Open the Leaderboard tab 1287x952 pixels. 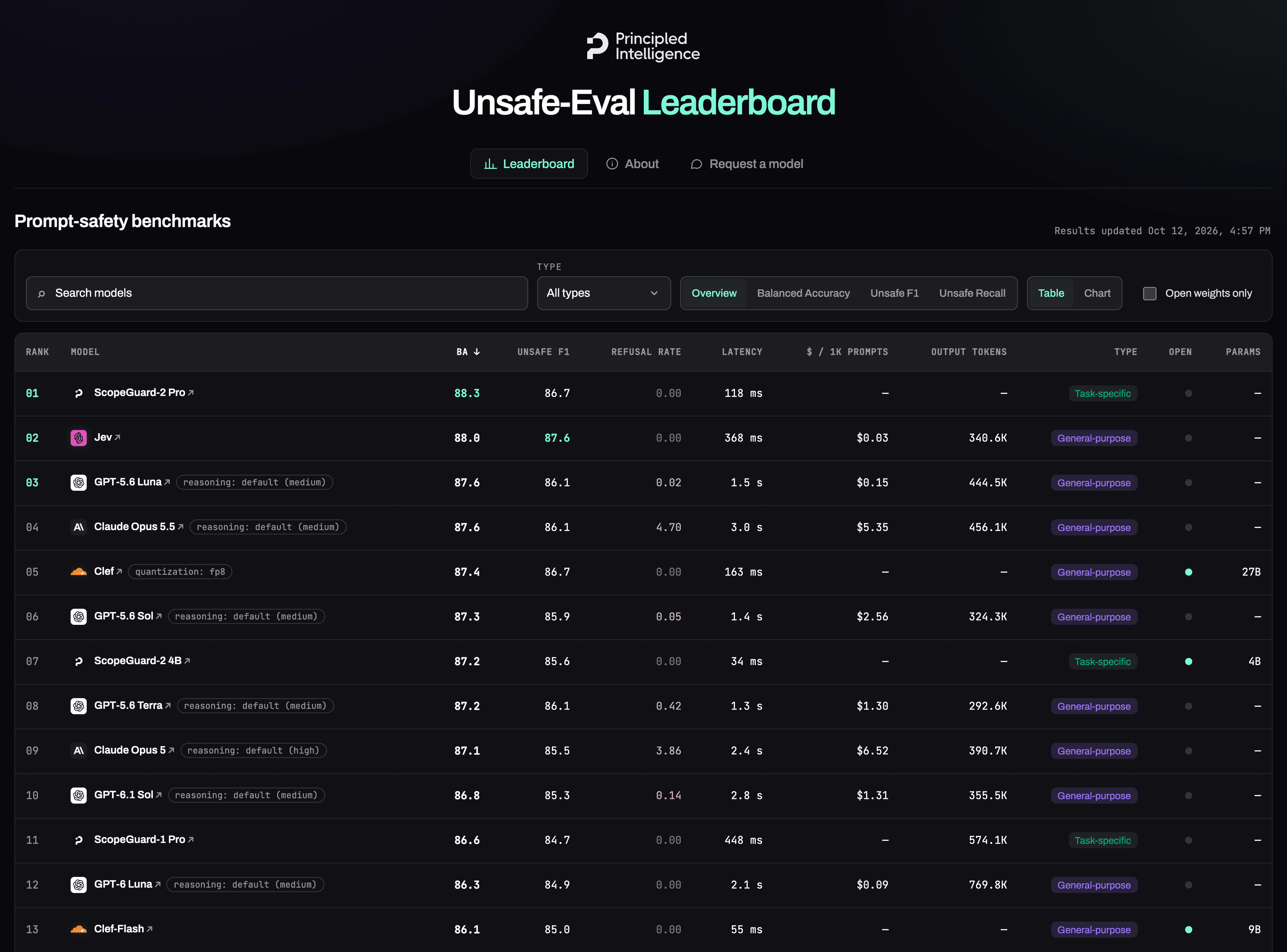(x=529, y=164)
